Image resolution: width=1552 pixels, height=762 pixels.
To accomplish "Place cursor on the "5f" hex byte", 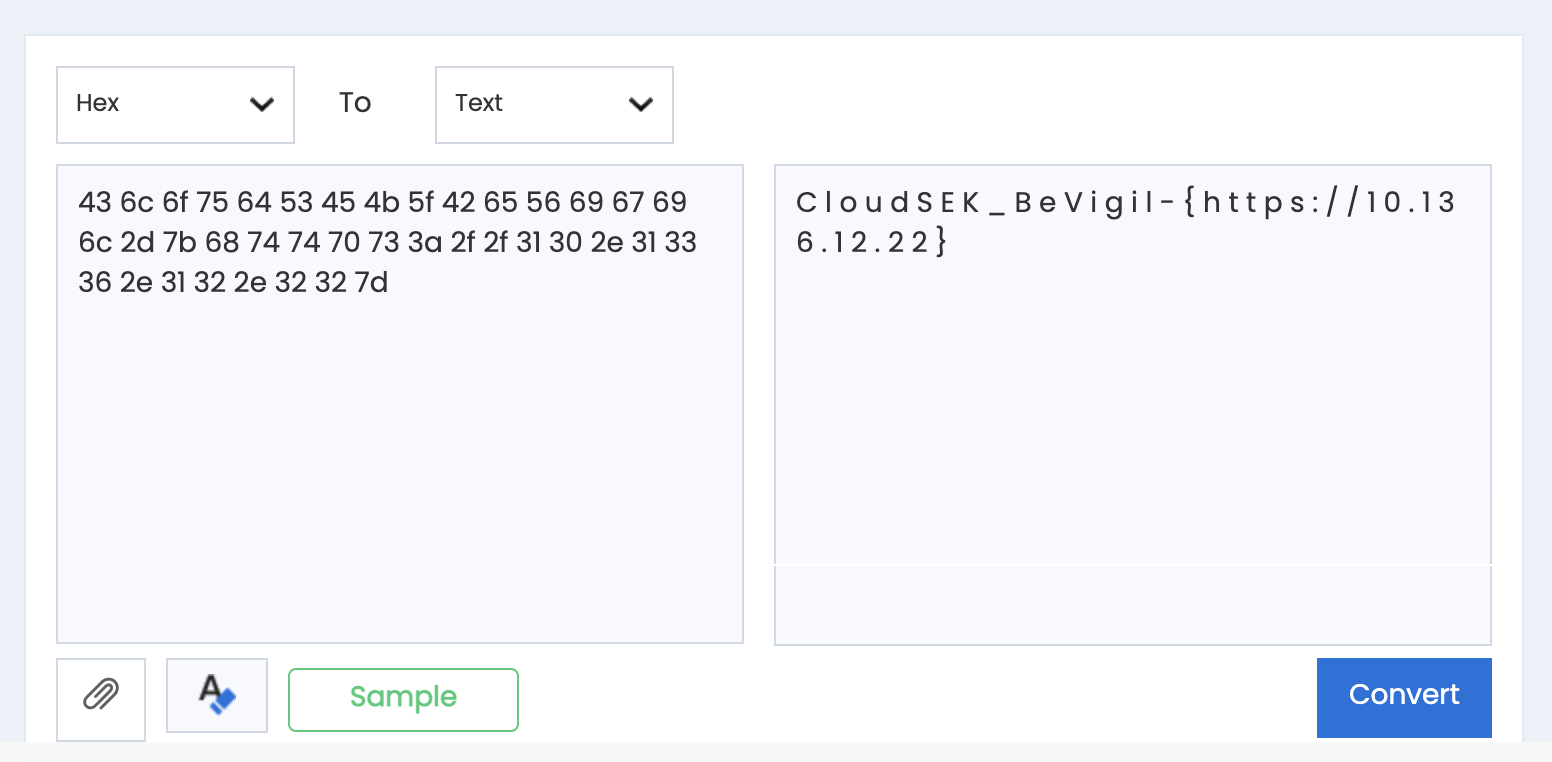I will 421,203.
